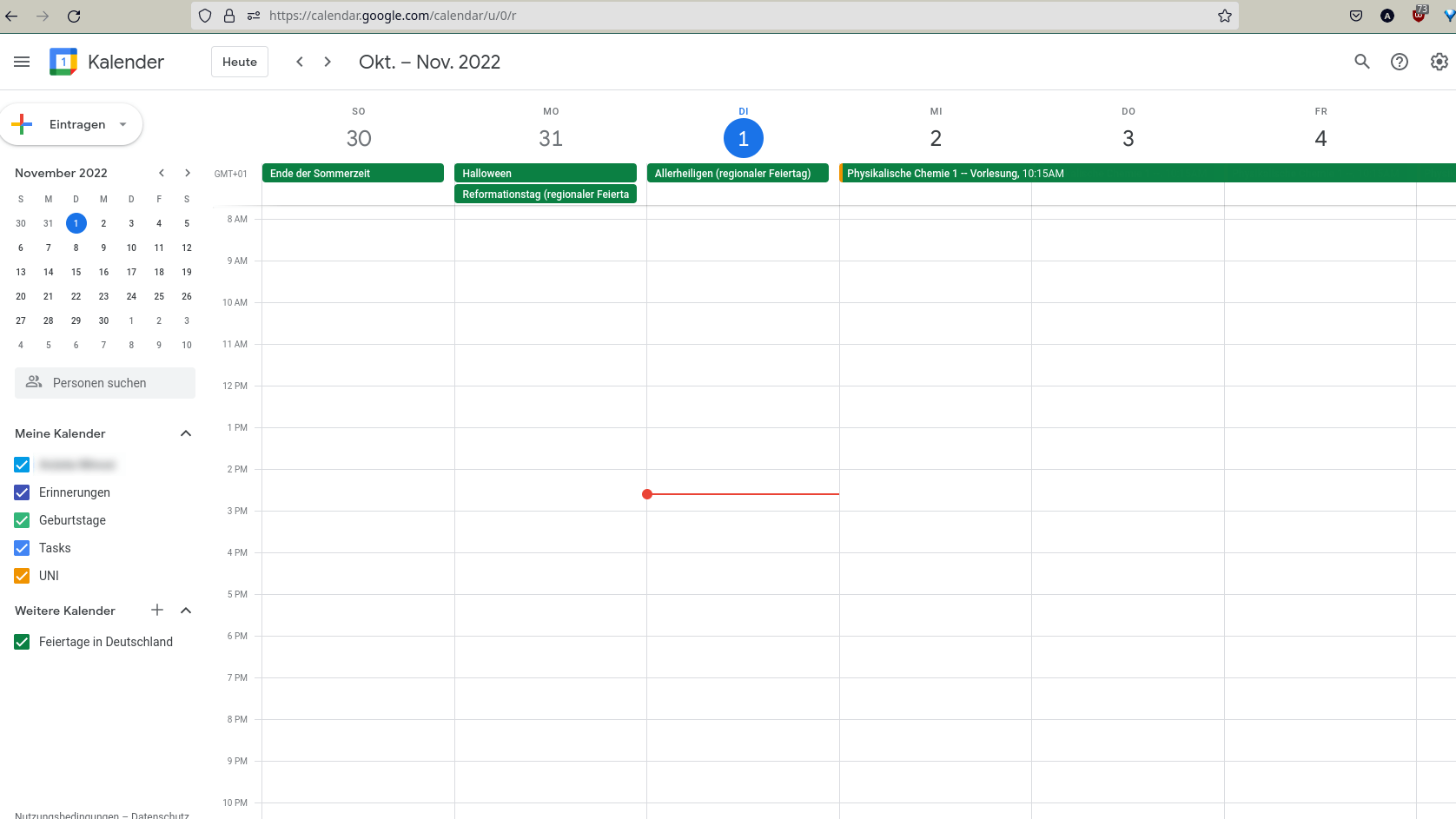Click the Personen suchen field
The width and height of the screenshot is (1456, 819).
coord(105,382)
